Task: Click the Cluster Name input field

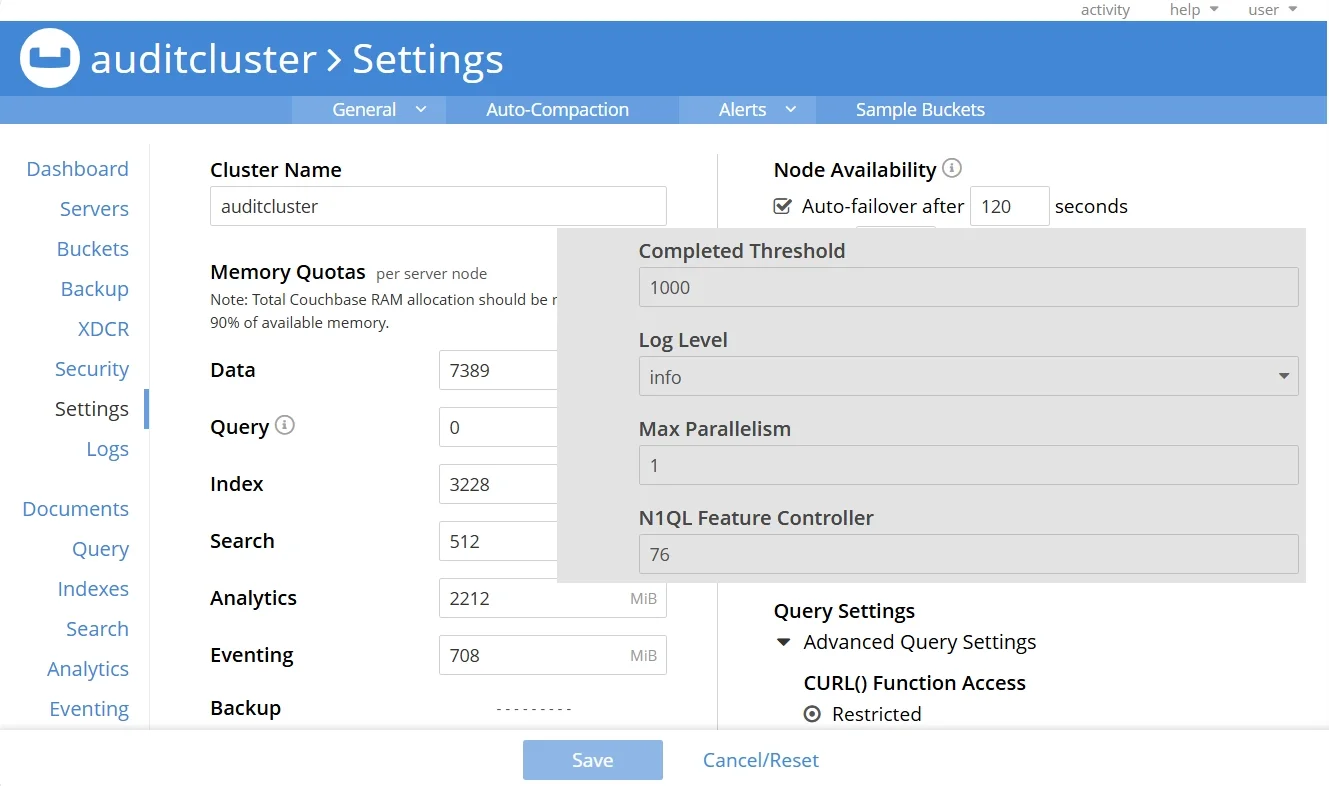Action: (437, 205)
